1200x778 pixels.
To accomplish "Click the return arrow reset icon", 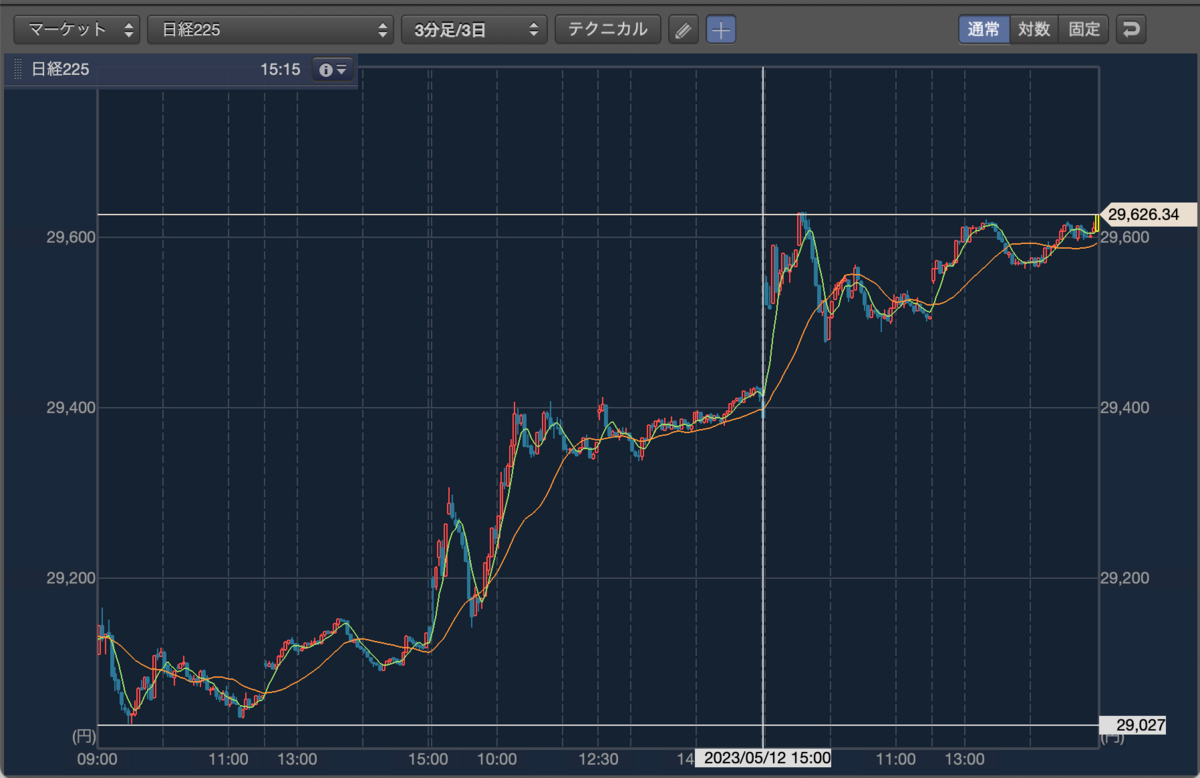I will 1131,29.
